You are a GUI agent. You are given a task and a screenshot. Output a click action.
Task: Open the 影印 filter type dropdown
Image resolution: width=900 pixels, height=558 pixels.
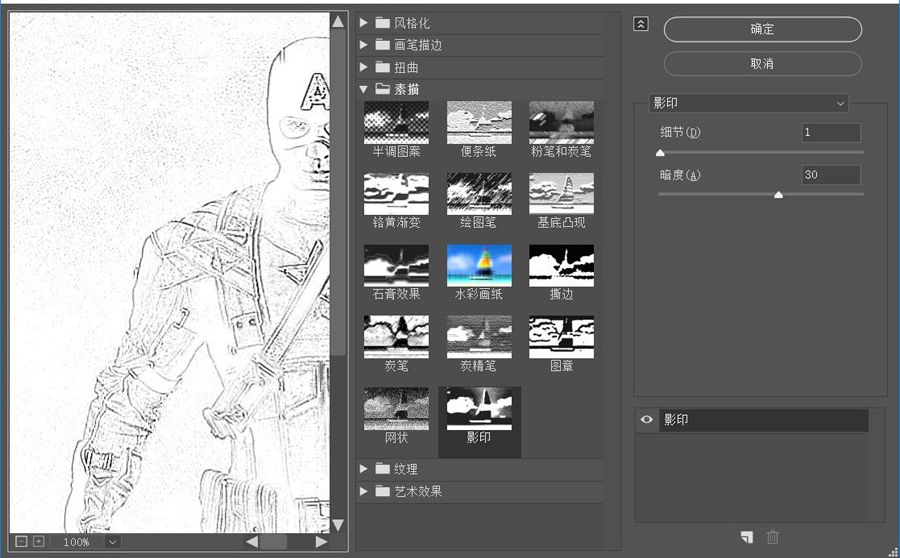pos(748,103)
